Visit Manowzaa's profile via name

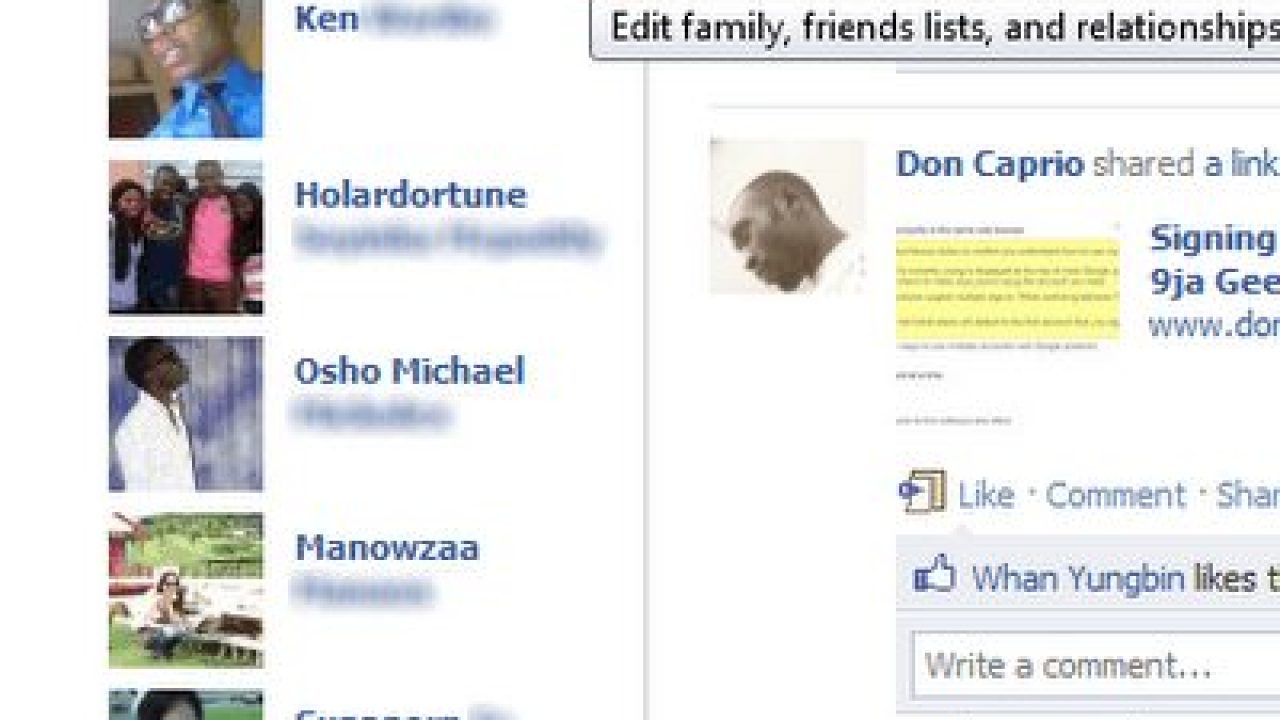pos(387,548)
